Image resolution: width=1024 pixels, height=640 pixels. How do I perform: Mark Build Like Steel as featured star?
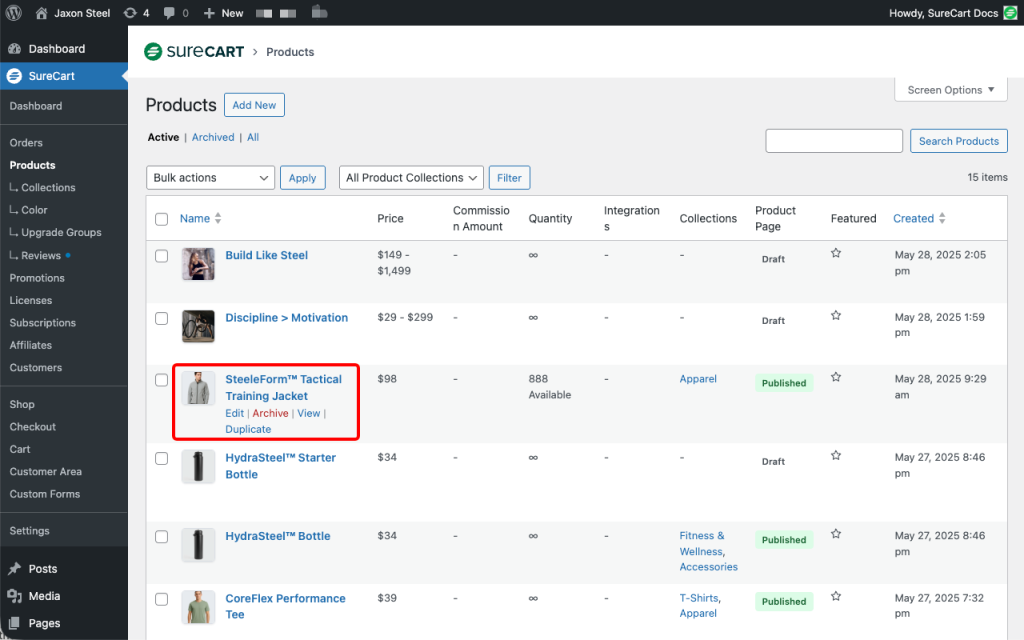(836, 254)
